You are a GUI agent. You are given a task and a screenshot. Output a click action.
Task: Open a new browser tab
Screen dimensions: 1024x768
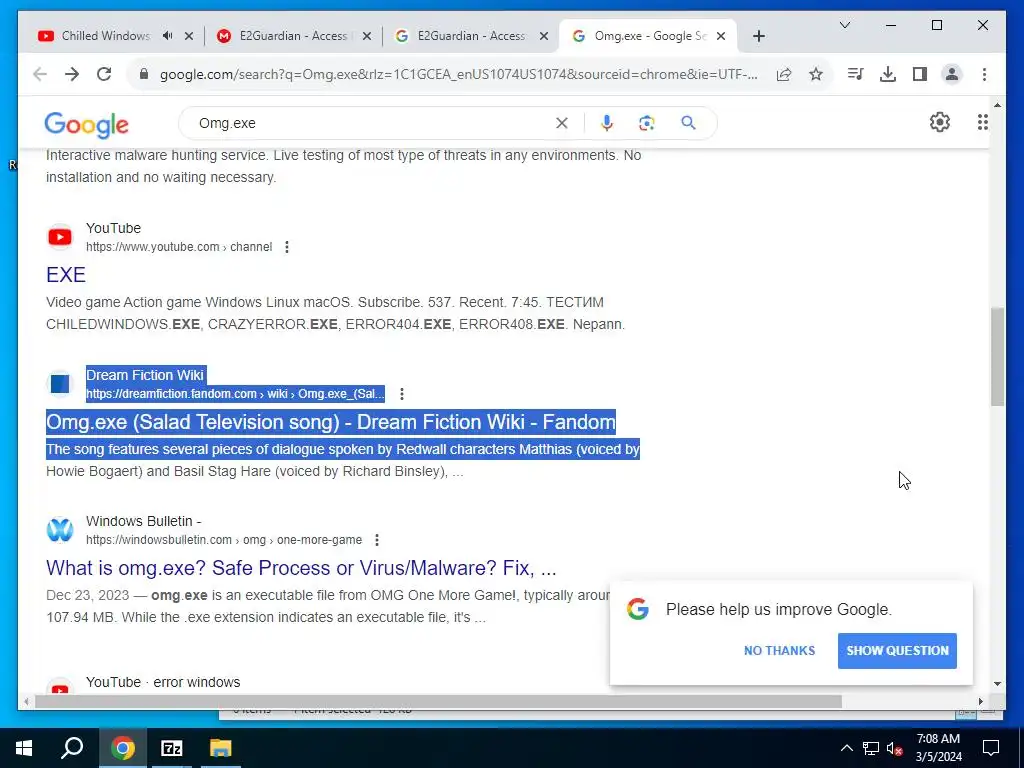click(758, 36)
